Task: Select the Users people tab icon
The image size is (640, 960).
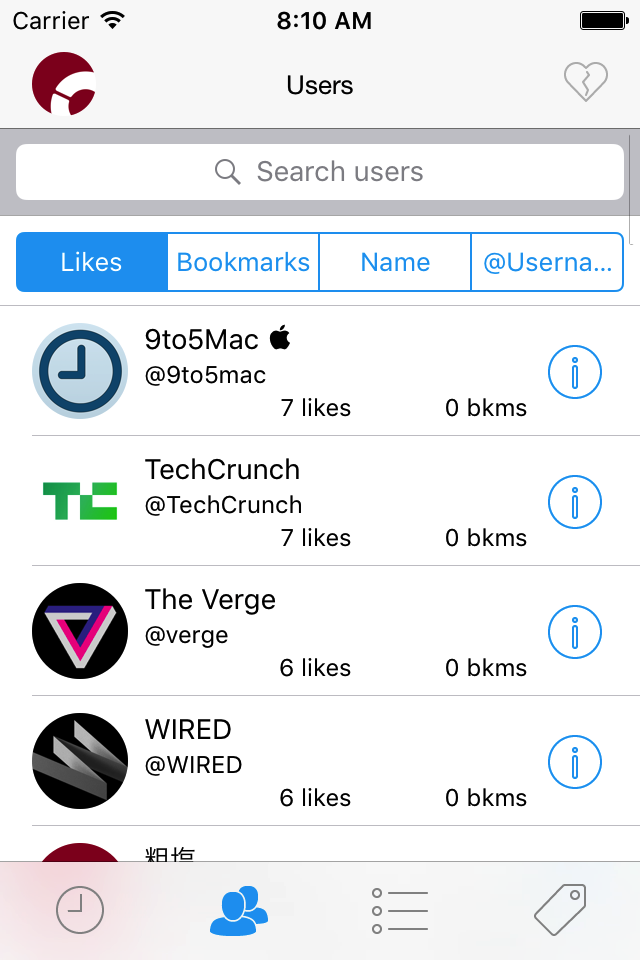Action: pos(238,910)
